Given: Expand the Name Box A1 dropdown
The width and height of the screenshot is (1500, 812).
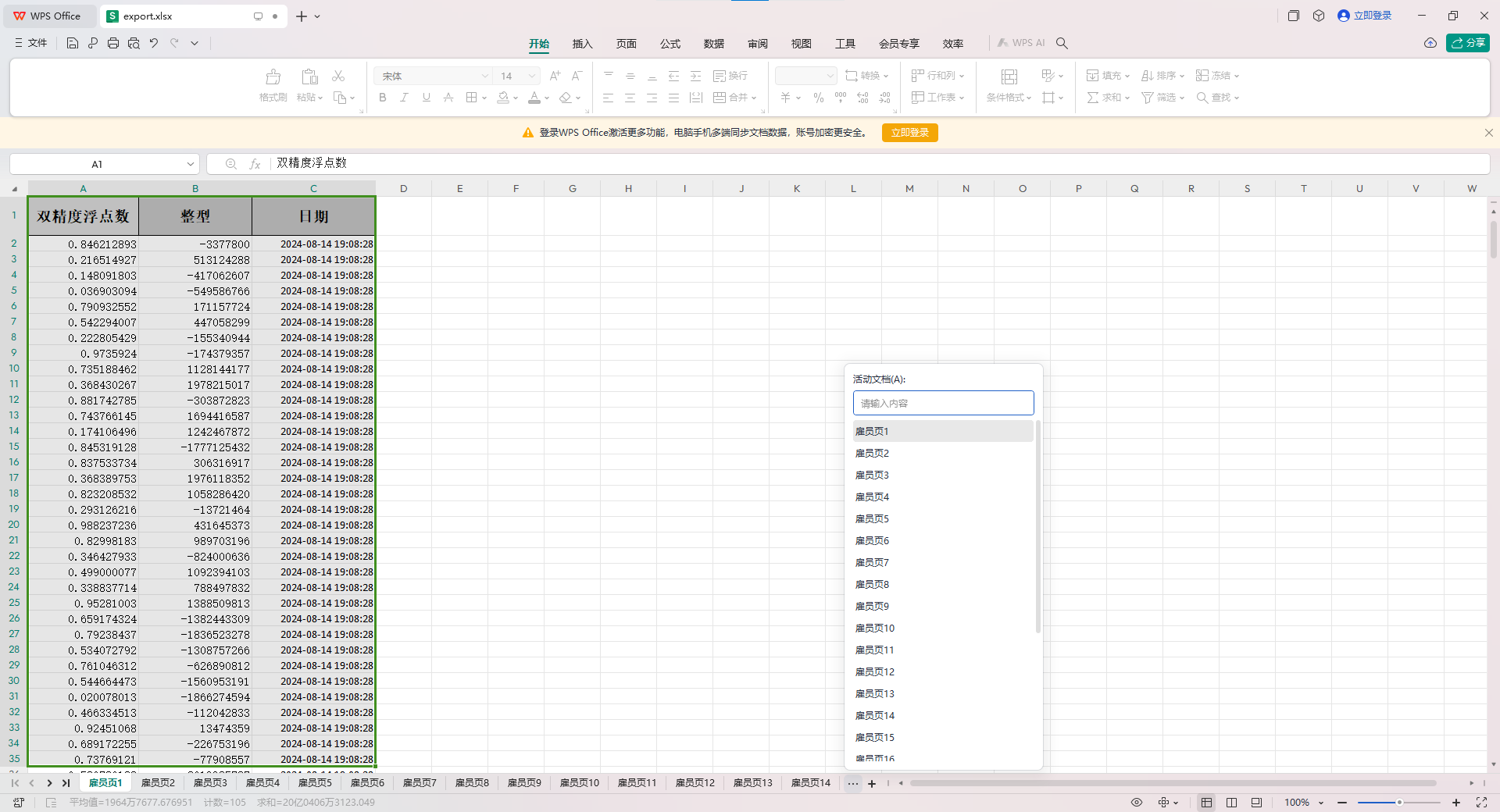Looking at the screenshot, I should pos(190,164).
